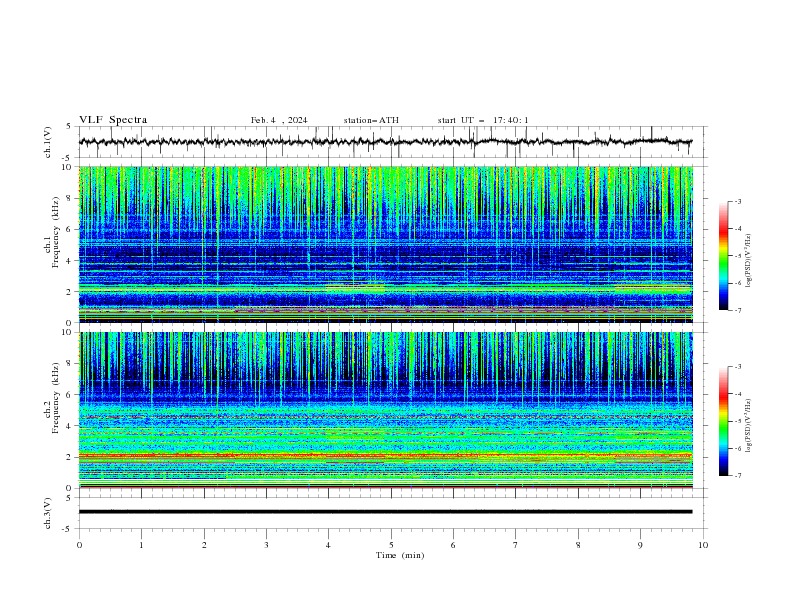Click time axis tick label "6"
The width and height of the screenshot is (792, 612).
click(x=453, y=545)
